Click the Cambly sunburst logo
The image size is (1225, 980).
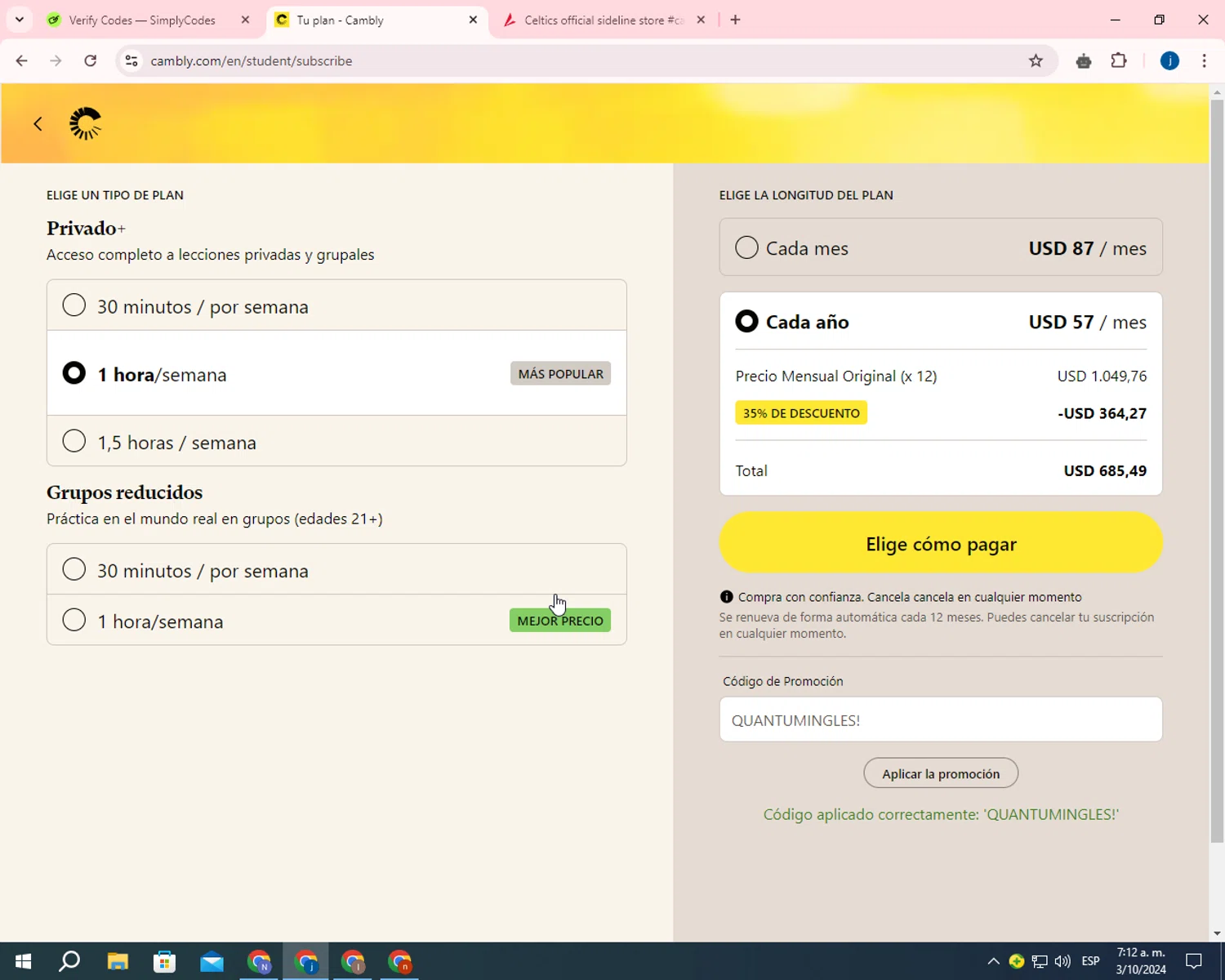86,123
